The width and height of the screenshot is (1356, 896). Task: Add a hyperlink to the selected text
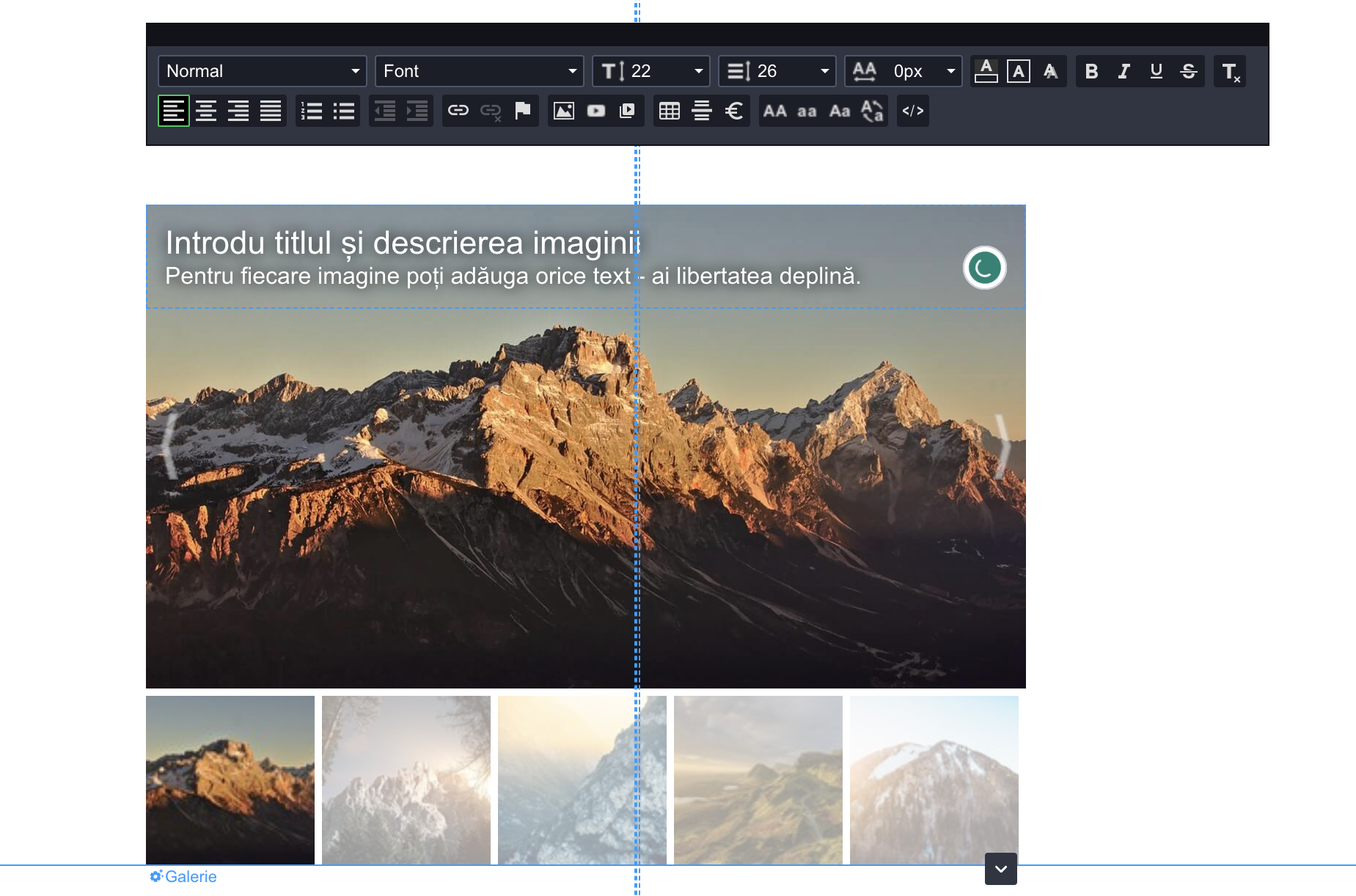click(x=458, y=111)
